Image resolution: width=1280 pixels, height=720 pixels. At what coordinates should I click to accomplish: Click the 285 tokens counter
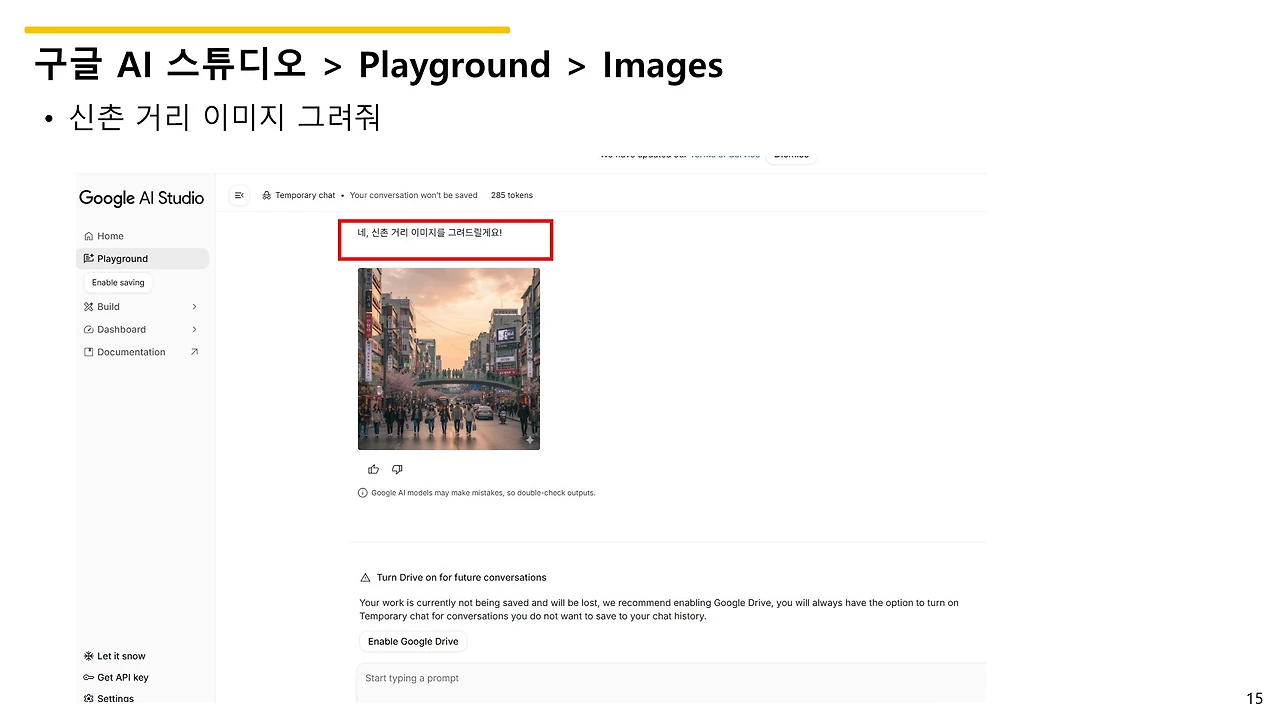(511, 195)
